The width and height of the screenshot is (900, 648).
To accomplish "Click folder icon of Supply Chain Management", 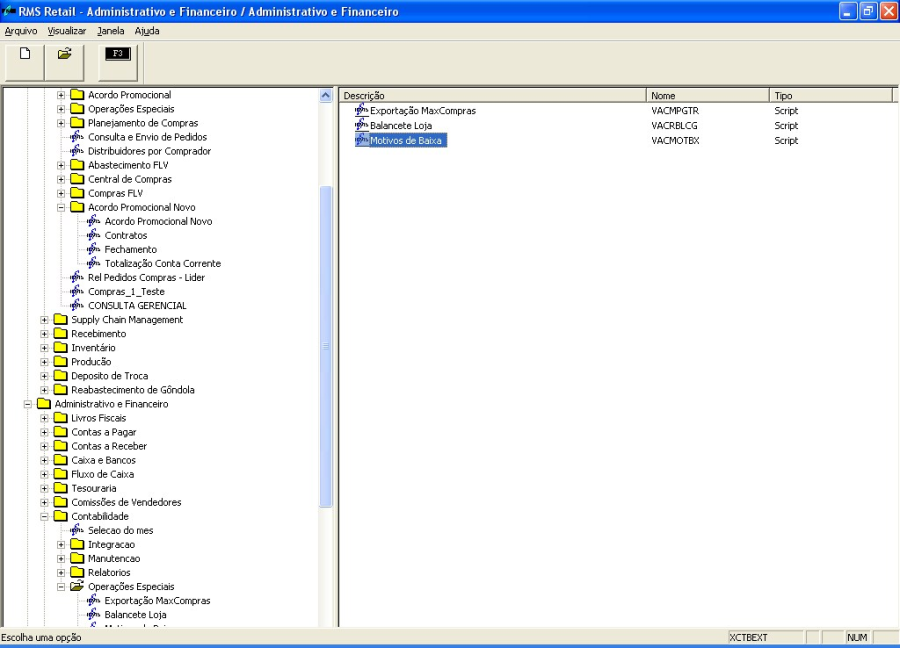I will 60,319.
